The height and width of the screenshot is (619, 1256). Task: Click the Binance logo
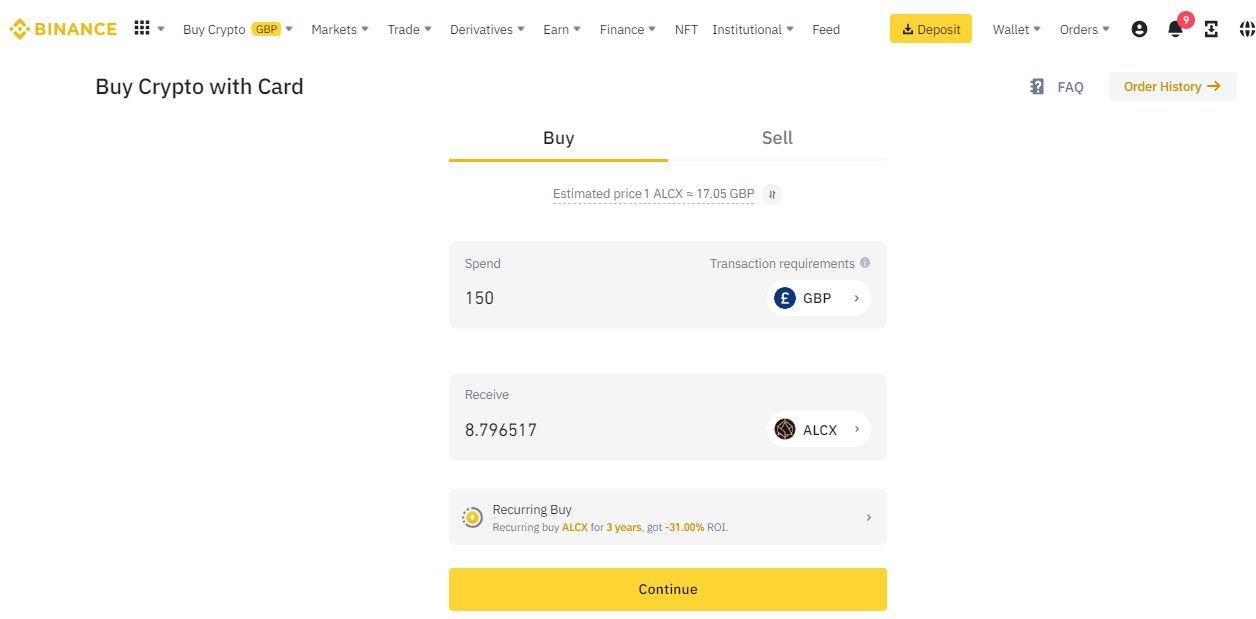point(63,29)
